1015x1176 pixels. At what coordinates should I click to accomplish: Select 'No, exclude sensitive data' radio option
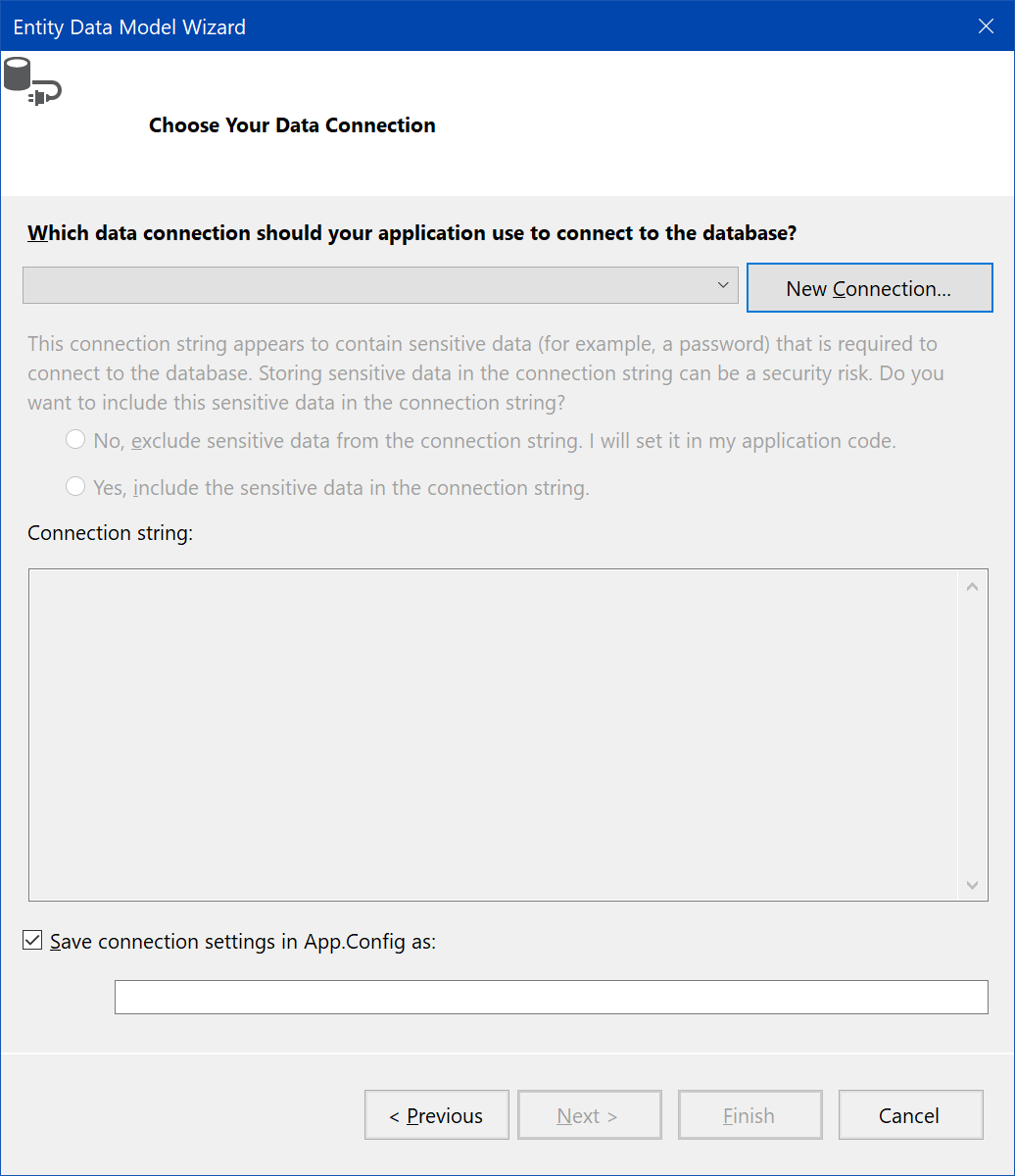(x=75, y=440)
